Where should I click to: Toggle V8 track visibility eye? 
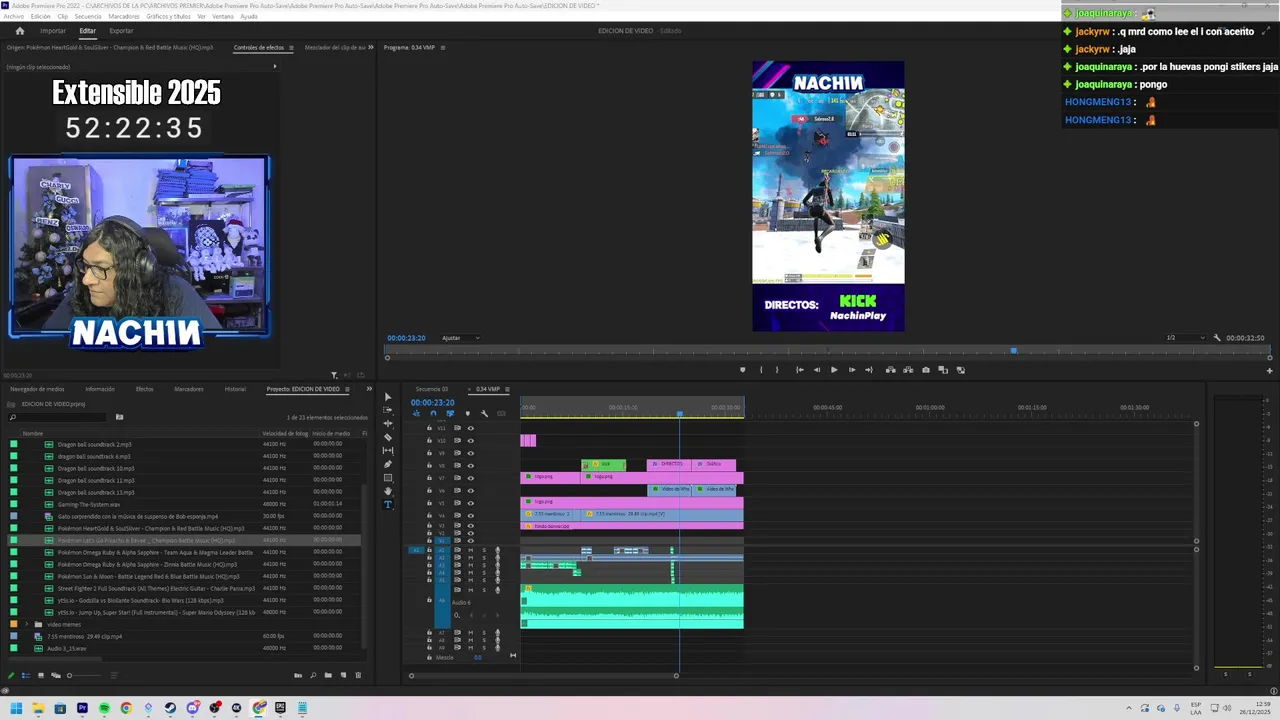pyautogui.click(x=471, y=466)
